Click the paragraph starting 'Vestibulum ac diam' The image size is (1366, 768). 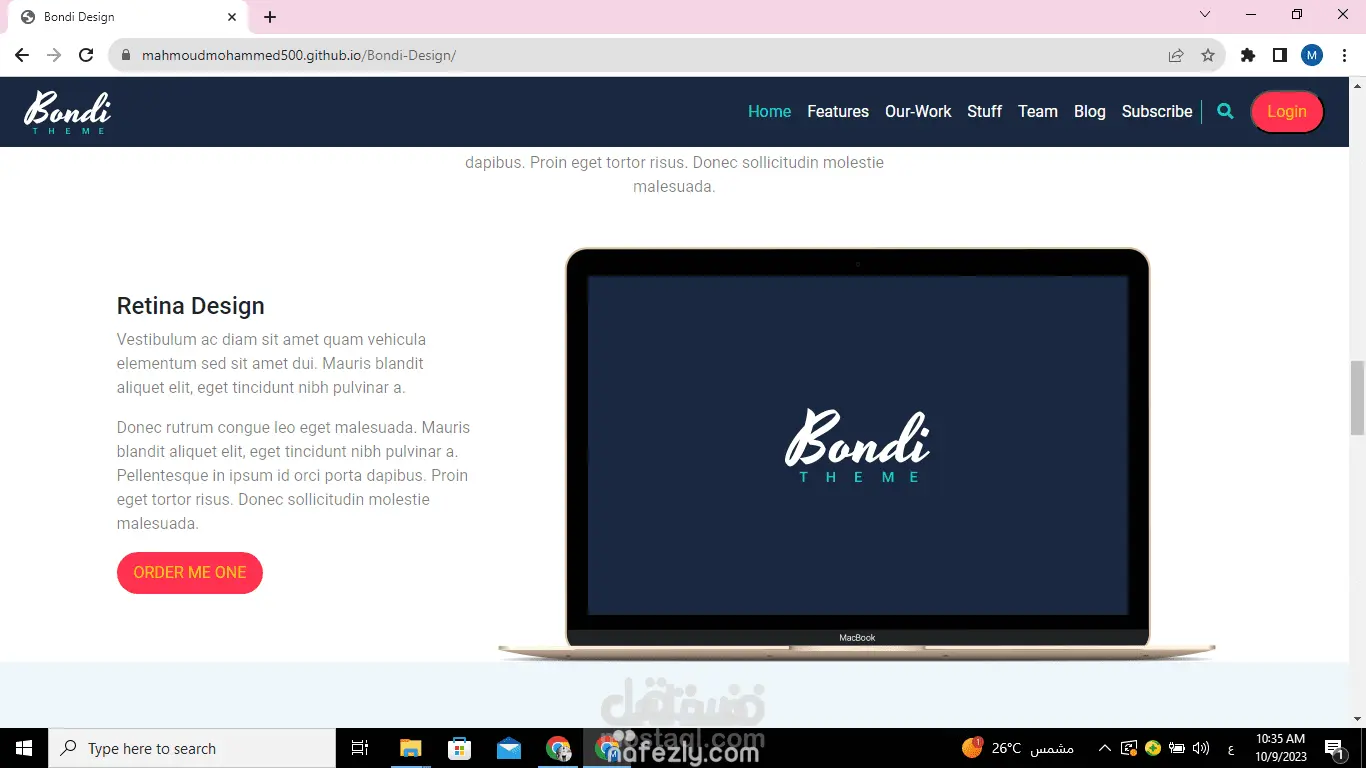tap(272, 364)
